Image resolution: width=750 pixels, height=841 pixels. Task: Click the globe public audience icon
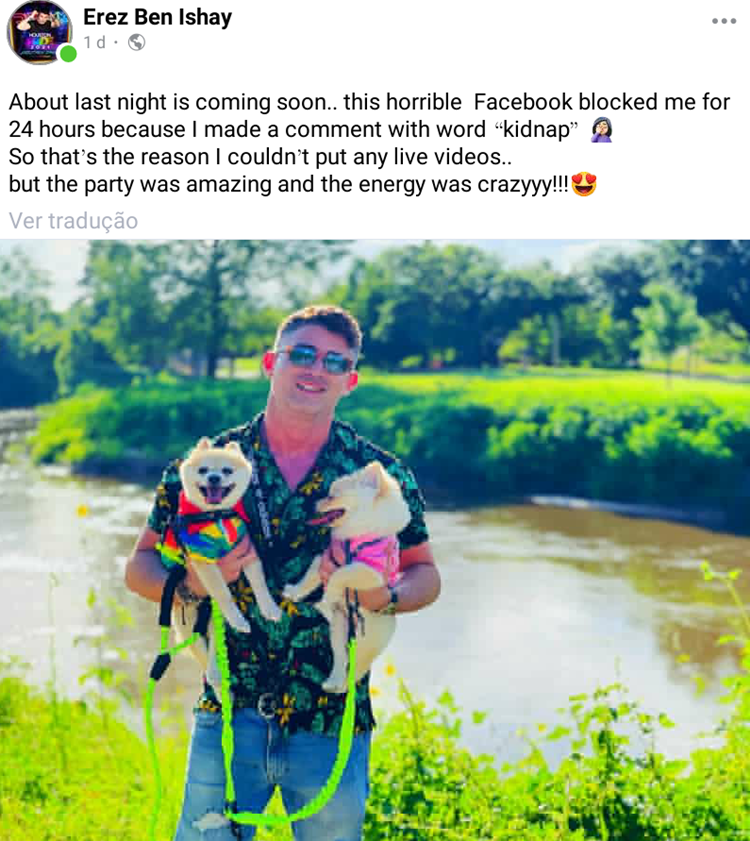137,42
